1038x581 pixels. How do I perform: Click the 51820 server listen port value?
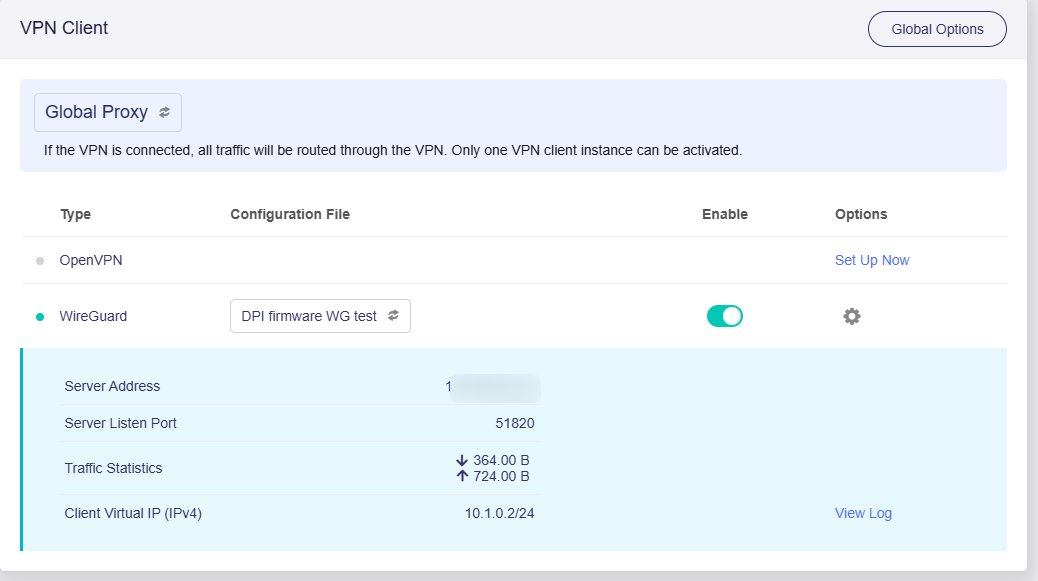coord(514,423)
